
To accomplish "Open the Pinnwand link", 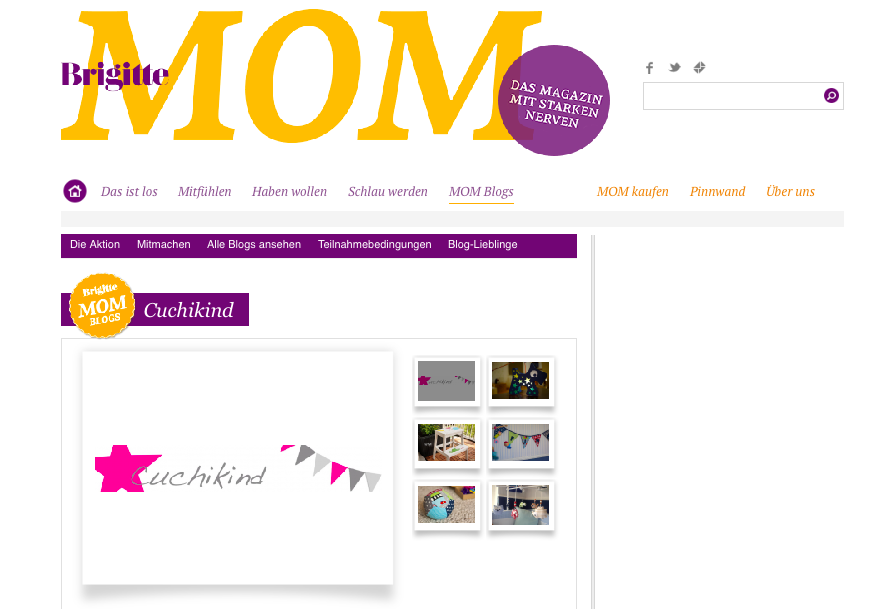I will [x=718, y=192].
